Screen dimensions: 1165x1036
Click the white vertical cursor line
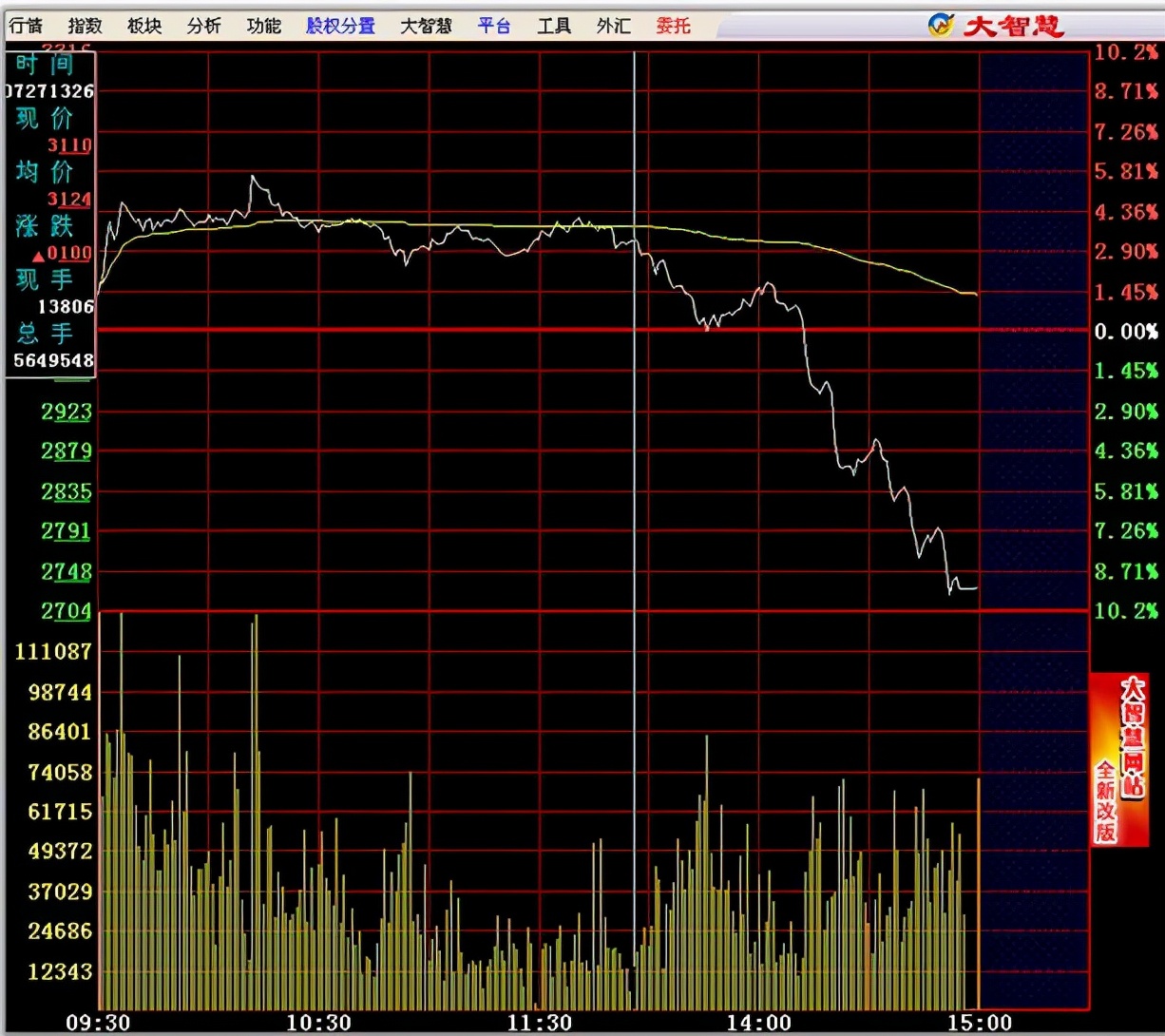(x=634, y=530)
